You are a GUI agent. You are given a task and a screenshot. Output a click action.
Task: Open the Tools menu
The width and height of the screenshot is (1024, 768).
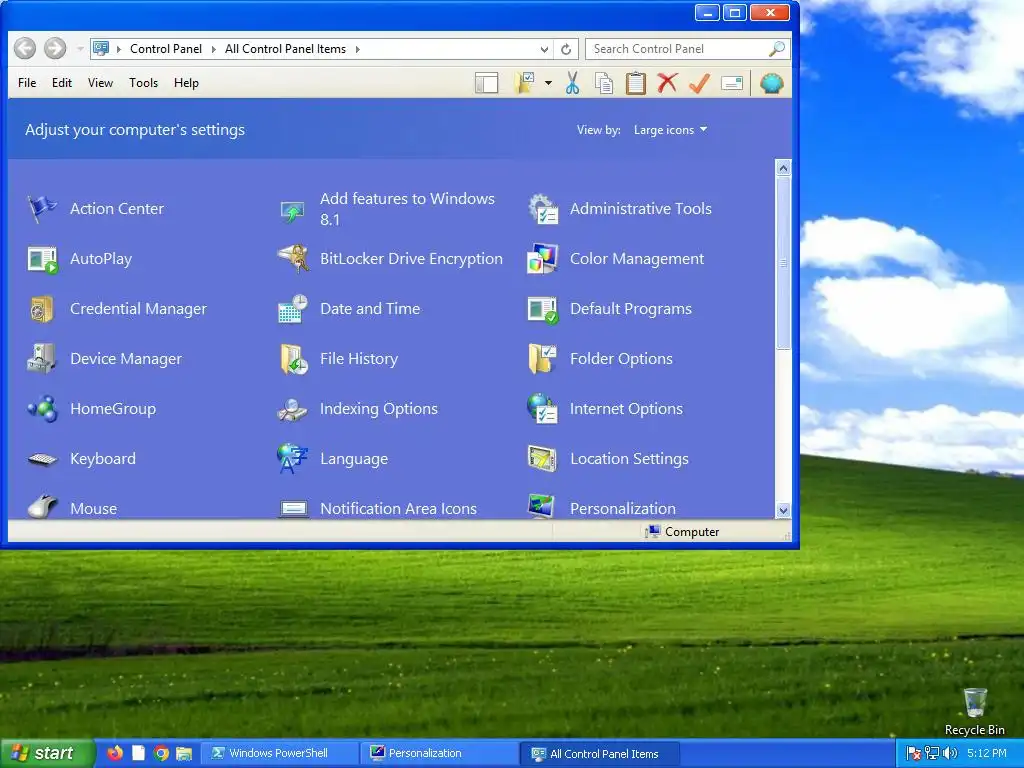coord(144,83)
